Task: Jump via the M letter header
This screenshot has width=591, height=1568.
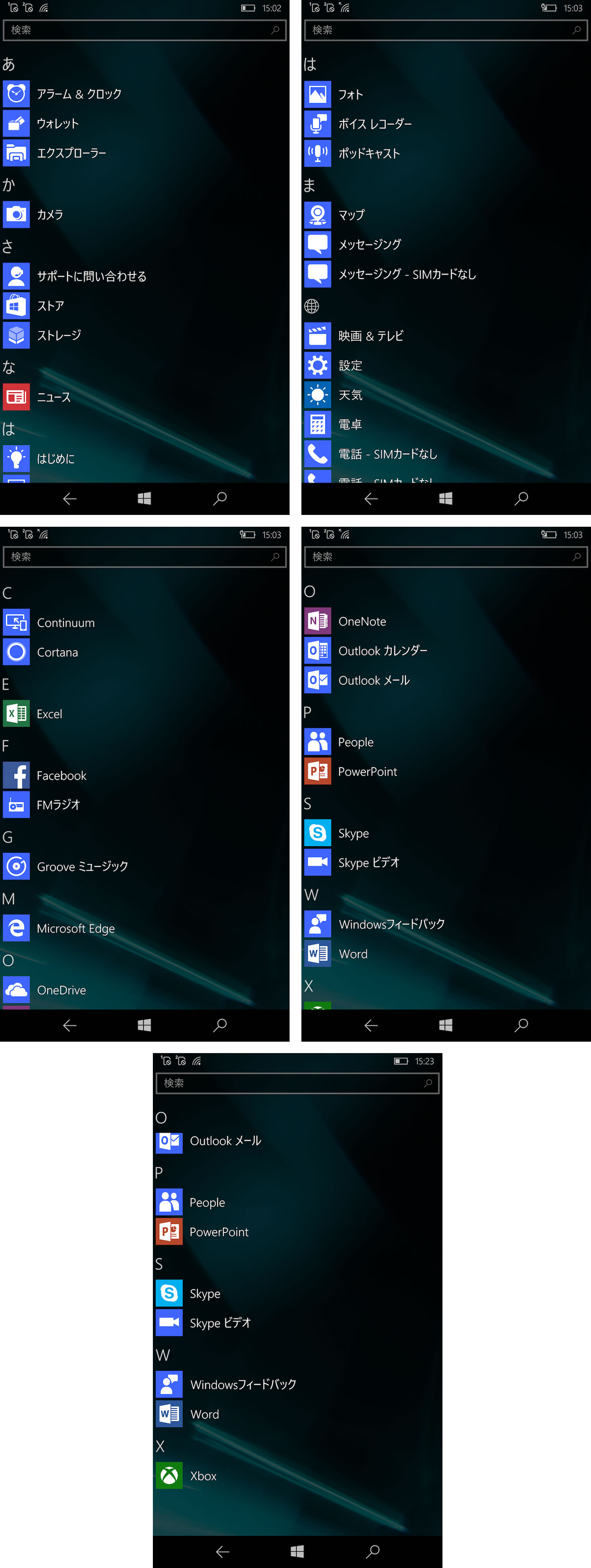Action: pos(9,899)
